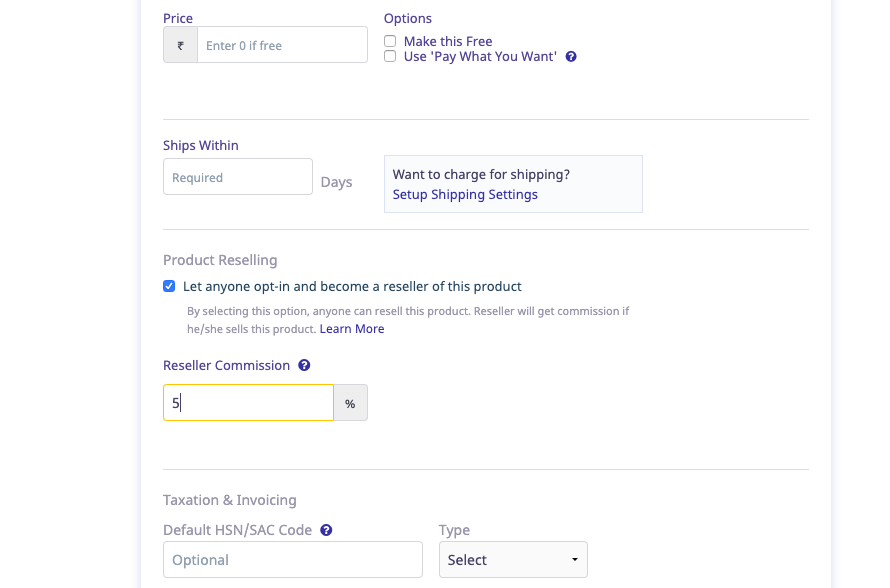Click the Taxation & Invoicing section heading
Screen dimensions: 890x588
(229, 500)
